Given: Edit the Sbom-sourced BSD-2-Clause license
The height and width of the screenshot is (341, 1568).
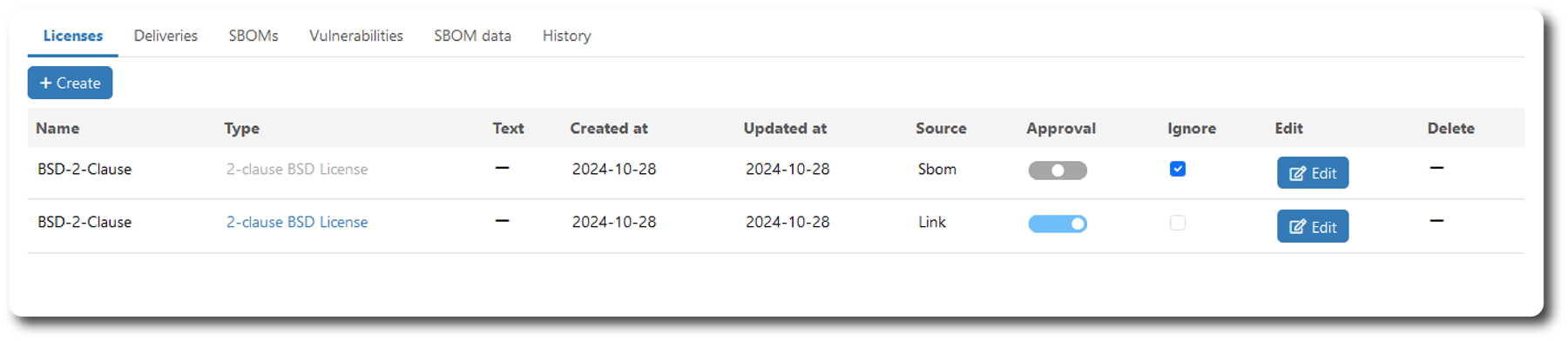Looking at the screenshot, I should click(x=1313, y=173).
